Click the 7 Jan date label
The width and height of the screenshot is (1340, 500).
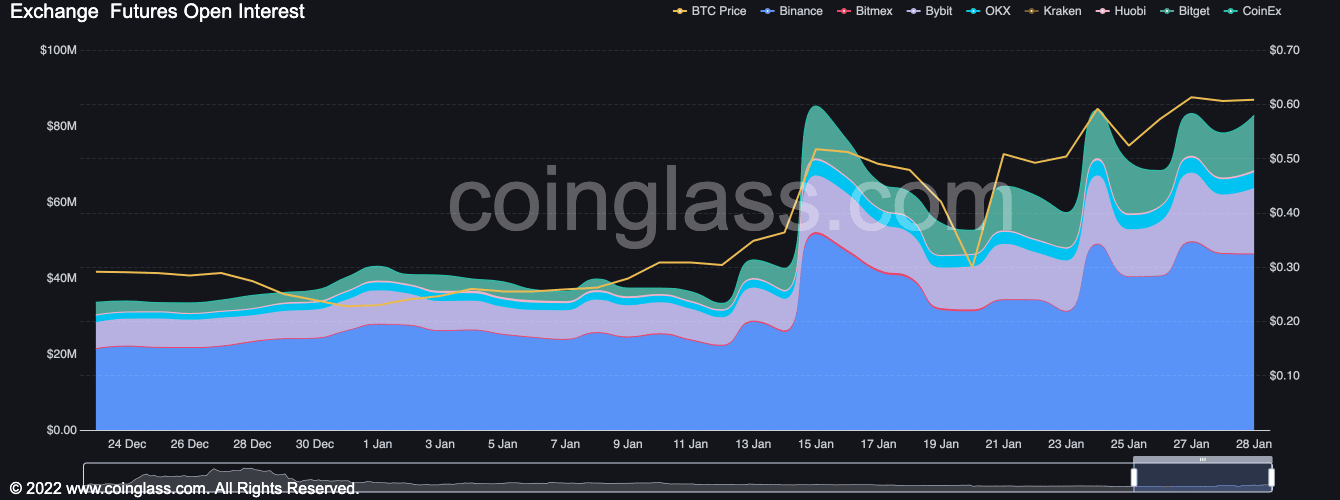coord(565,444)
